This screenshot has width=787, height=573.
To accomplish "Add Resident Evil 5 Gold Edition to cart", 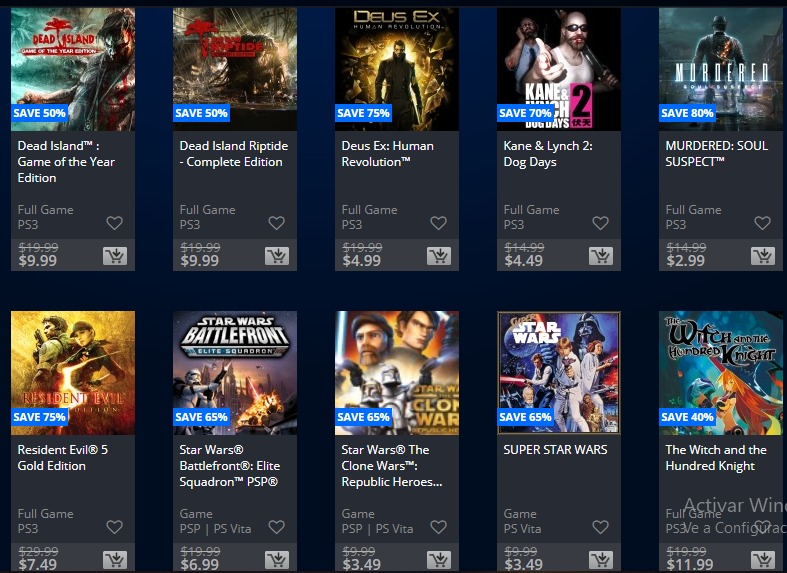I will pos(115,560).
